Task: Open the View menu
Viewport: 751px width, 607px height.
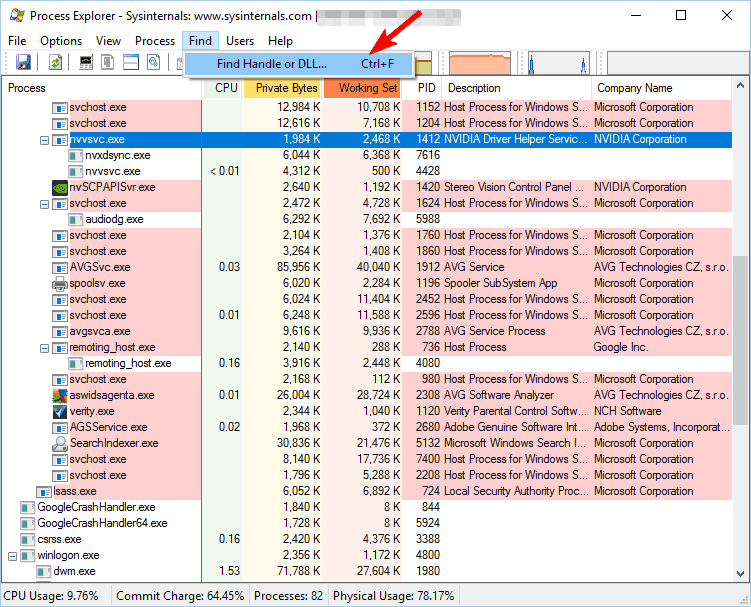Action: pyautogui.click(x=108, y=41)
